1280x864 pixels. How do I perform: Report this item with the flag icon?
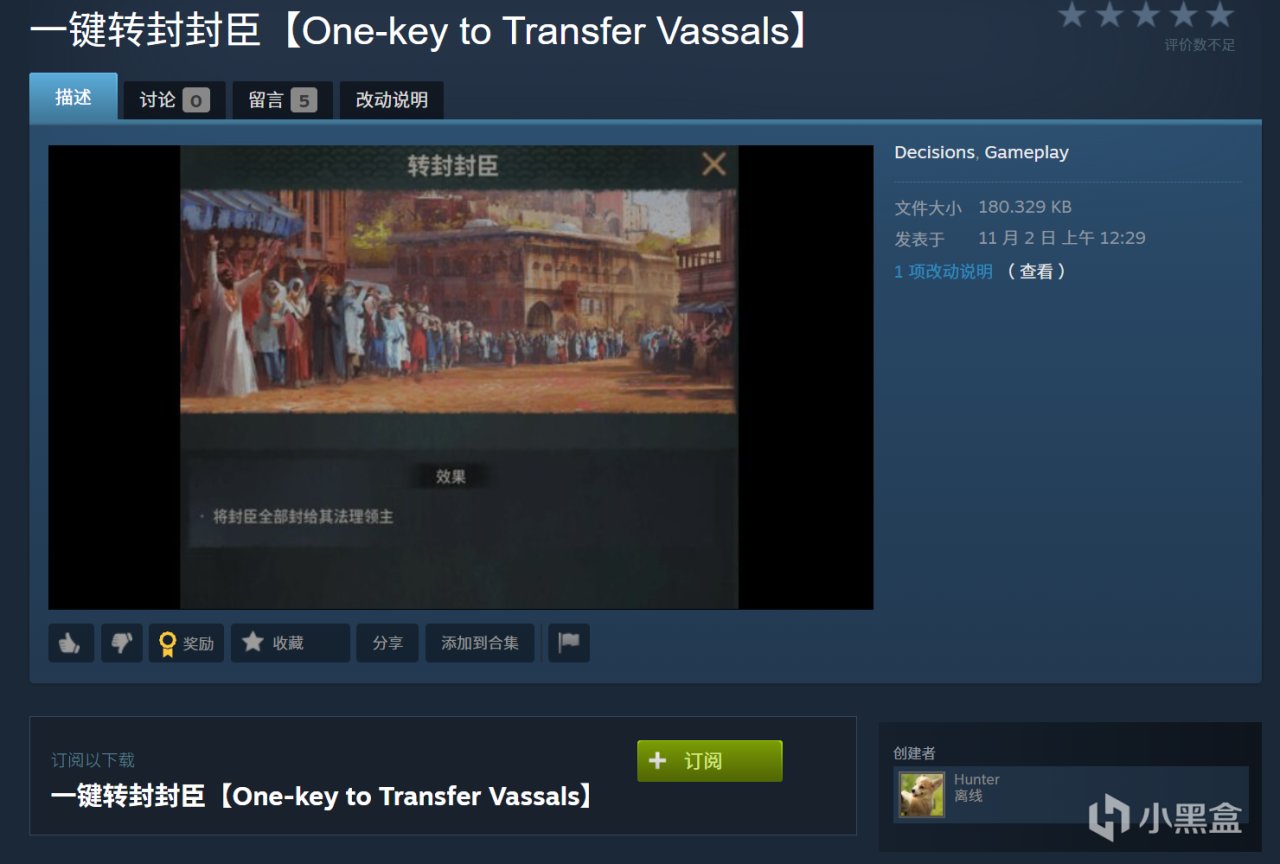pos(569,643)
